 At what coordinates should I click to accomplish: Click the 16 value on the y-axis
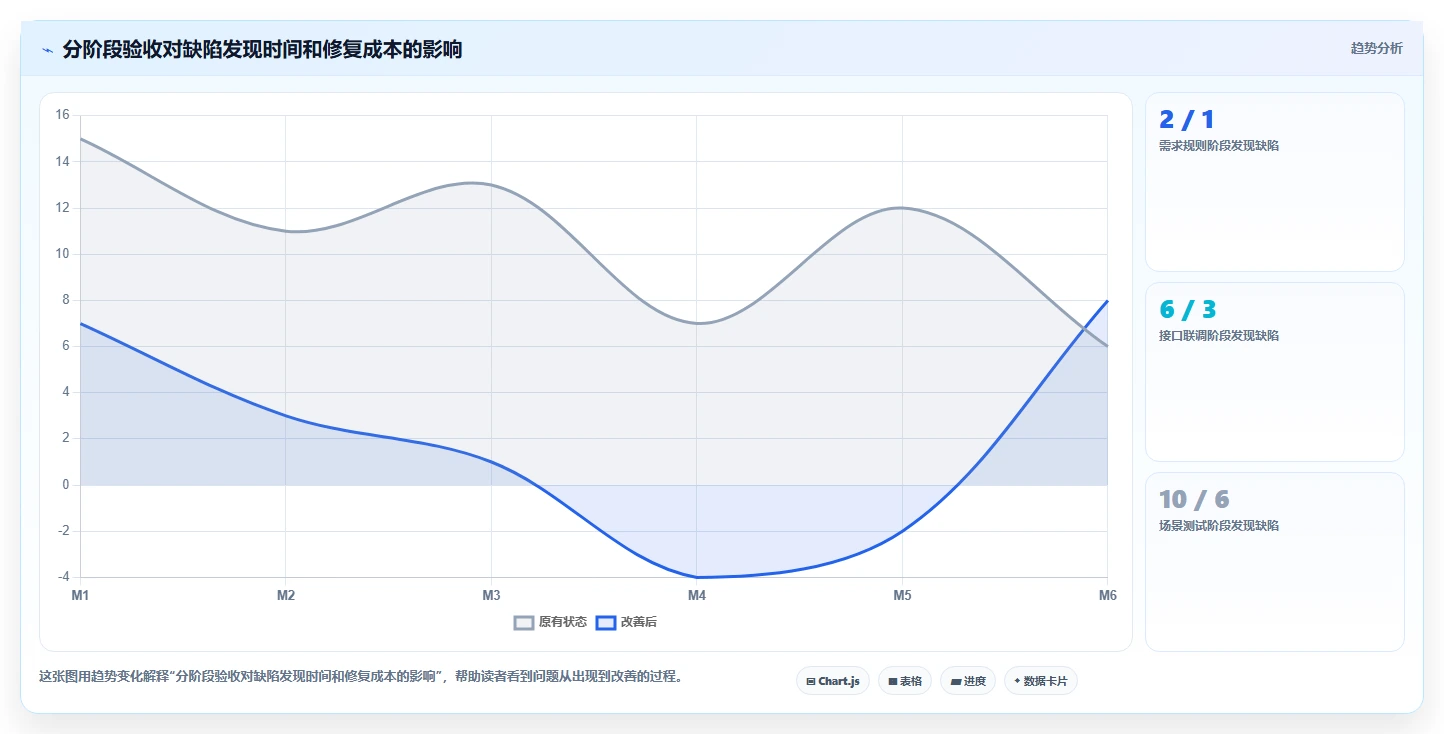(62, 115)
